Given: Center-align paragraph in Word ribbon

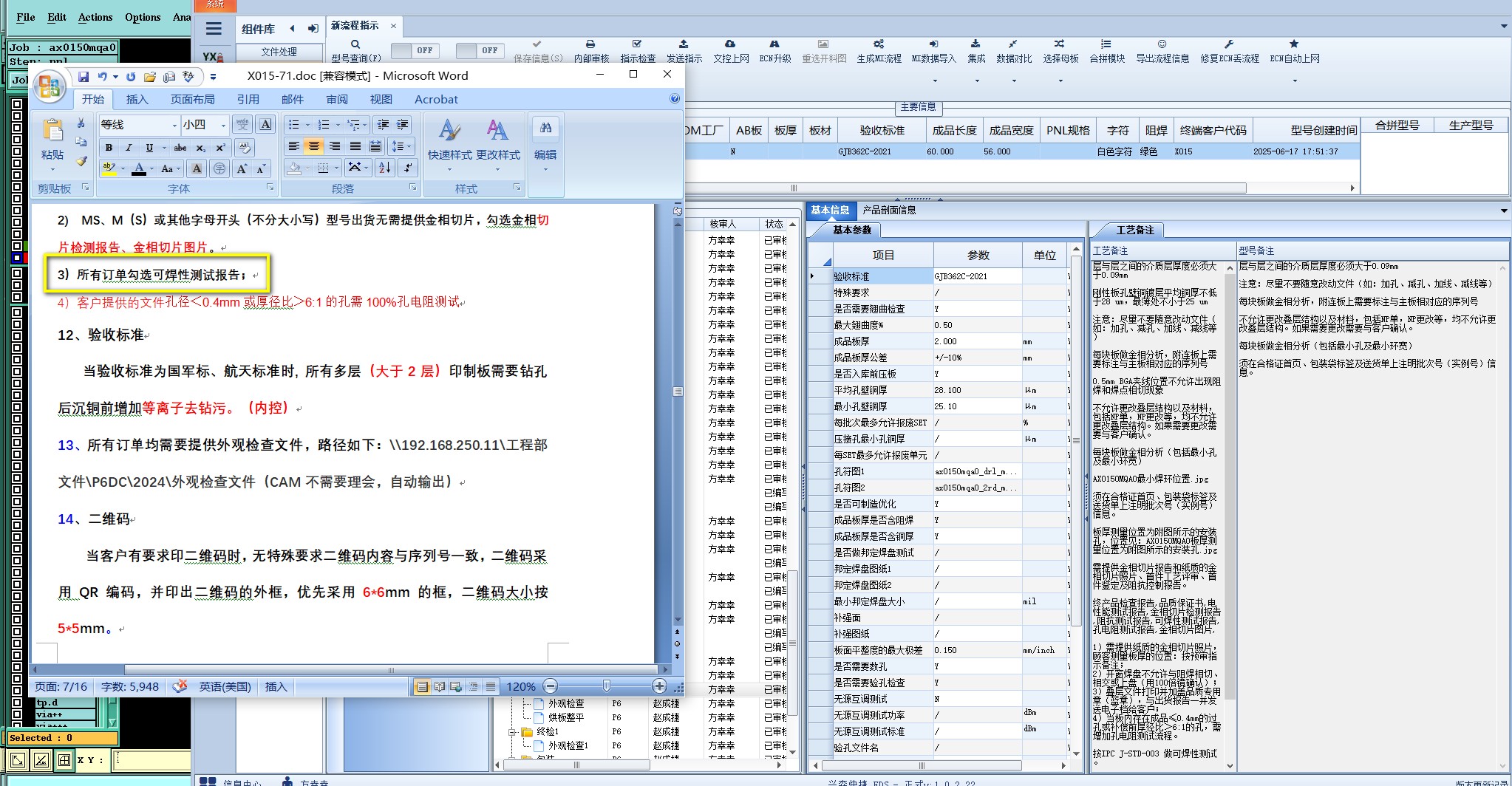Looking at the screenshot, I should coord(314,146).
